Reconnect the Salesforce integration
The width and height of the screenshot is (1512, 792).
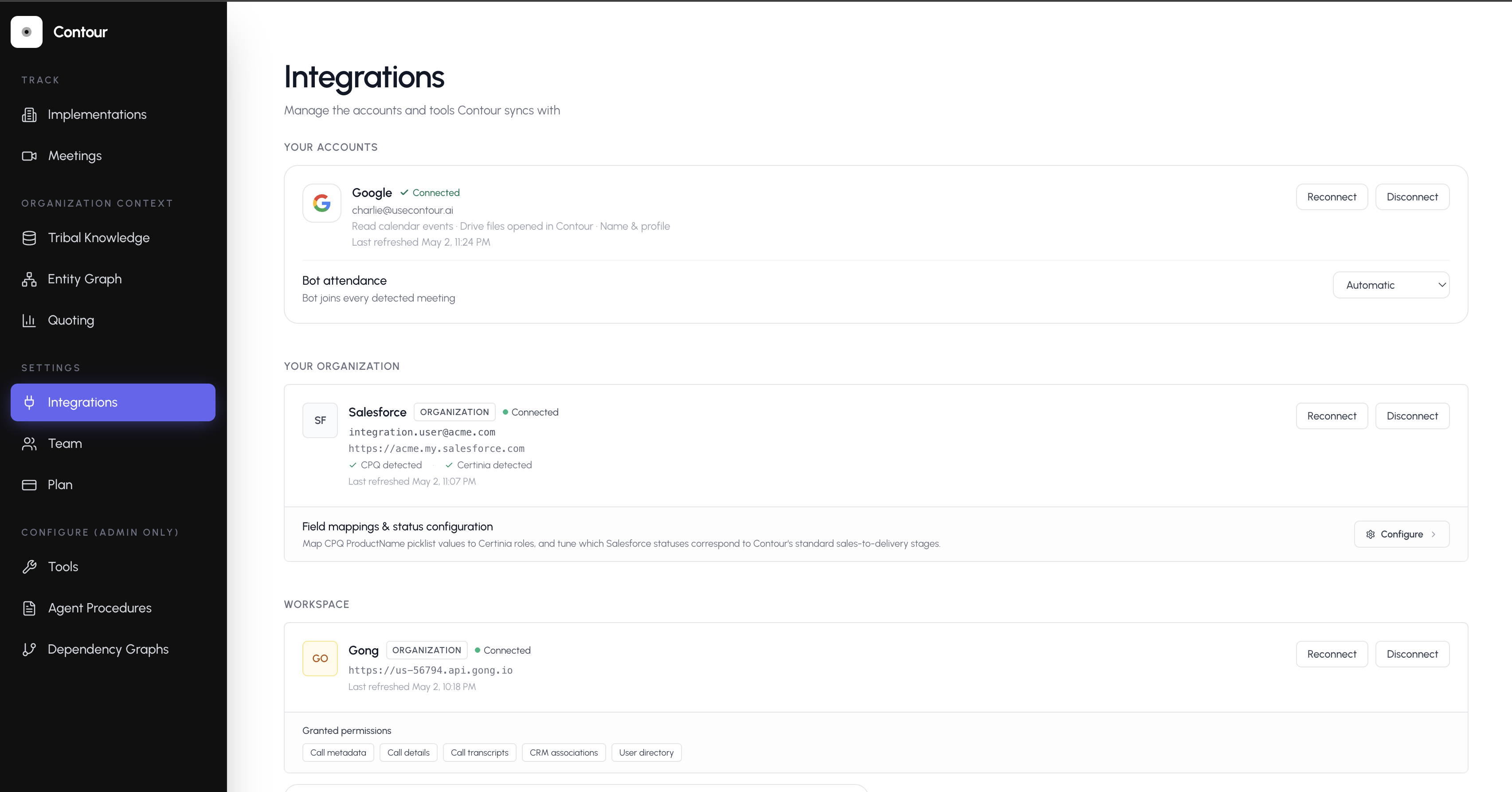[x=1331, y=416]
